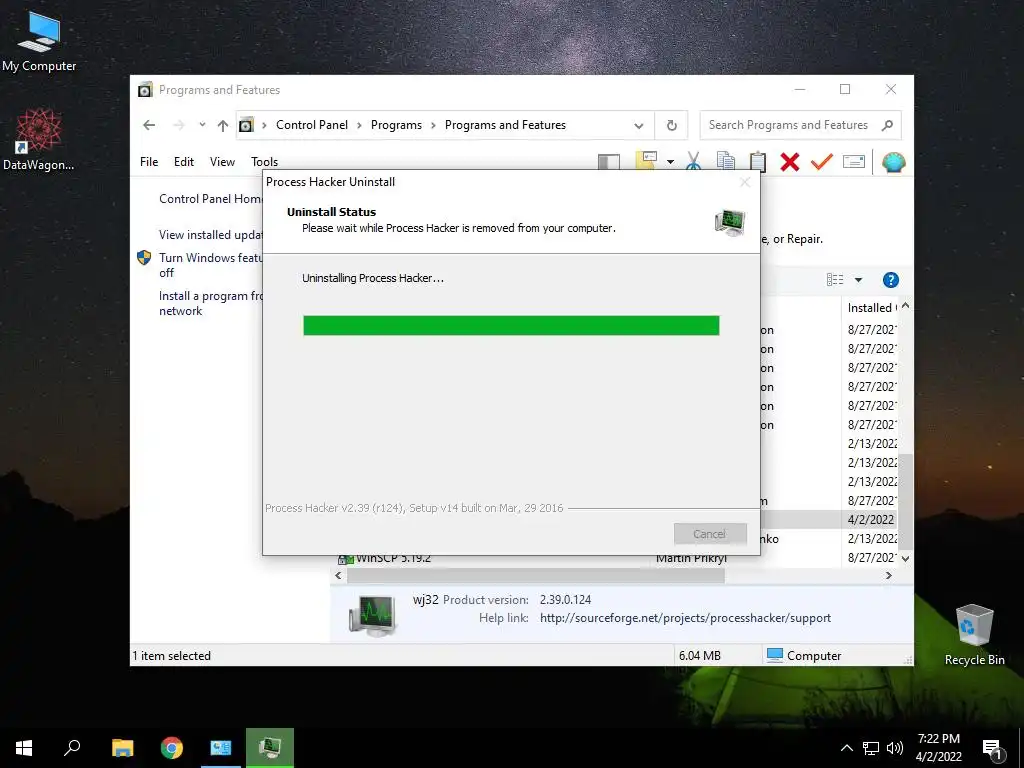Image resolution: width=1024 pixels, height=768 pixels.
Task: Open the recent locations chevron
Action: [x=202, y=124]
